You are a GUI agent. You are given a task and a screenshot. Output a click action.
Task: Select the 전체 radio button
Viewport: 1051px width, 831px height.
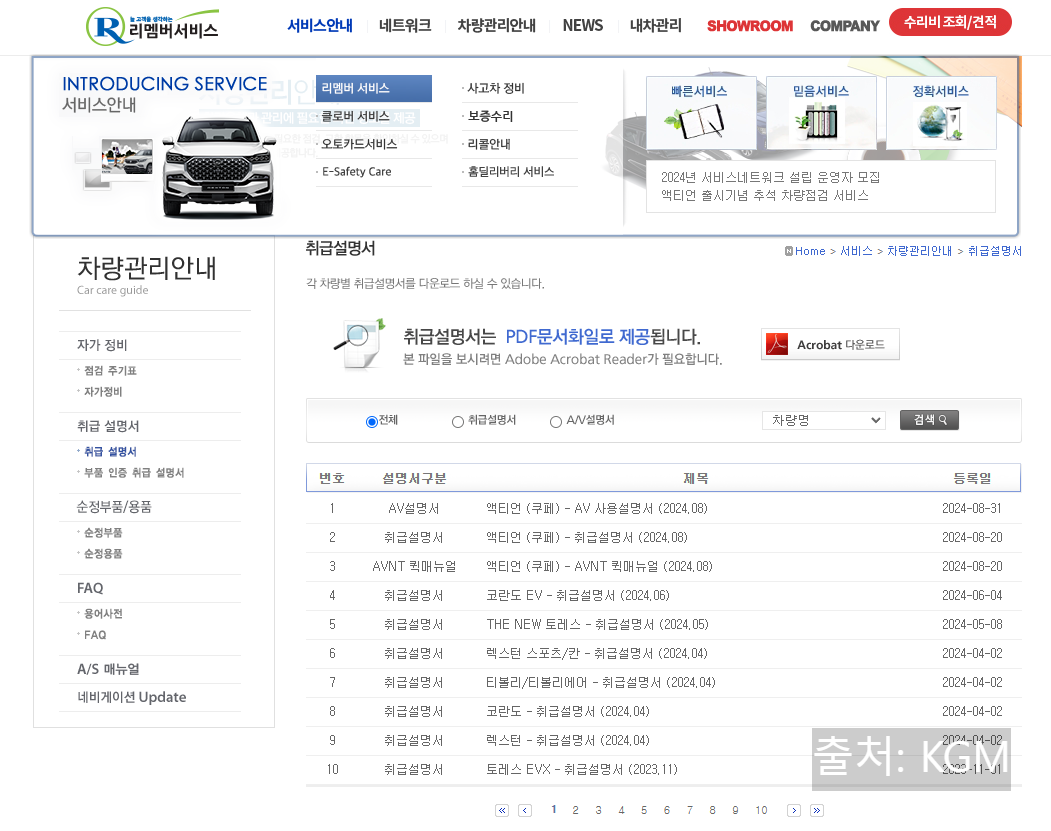pos(371,421)
